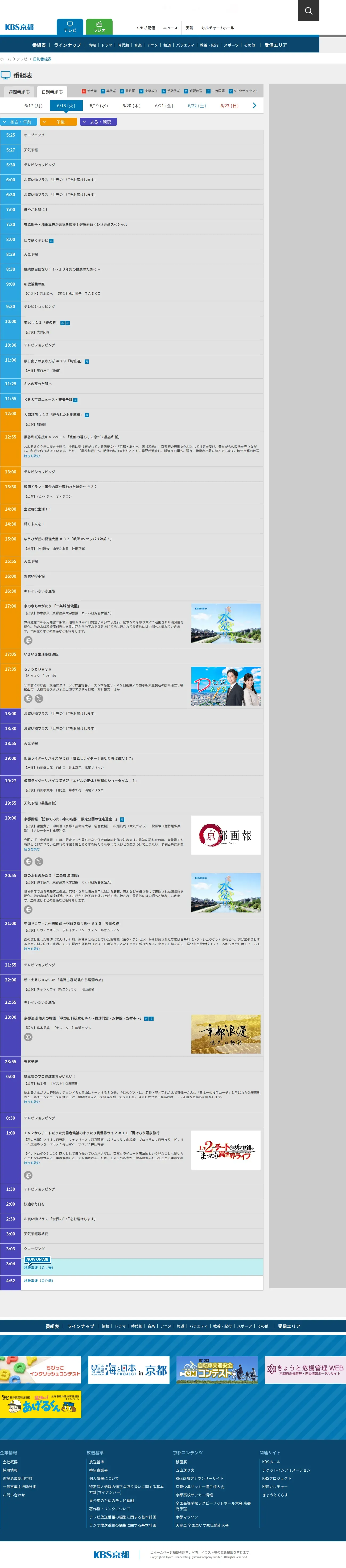The image size is (346, 1568).
Task: Open スポーツ in the top blue navigation
Action: 231,45
